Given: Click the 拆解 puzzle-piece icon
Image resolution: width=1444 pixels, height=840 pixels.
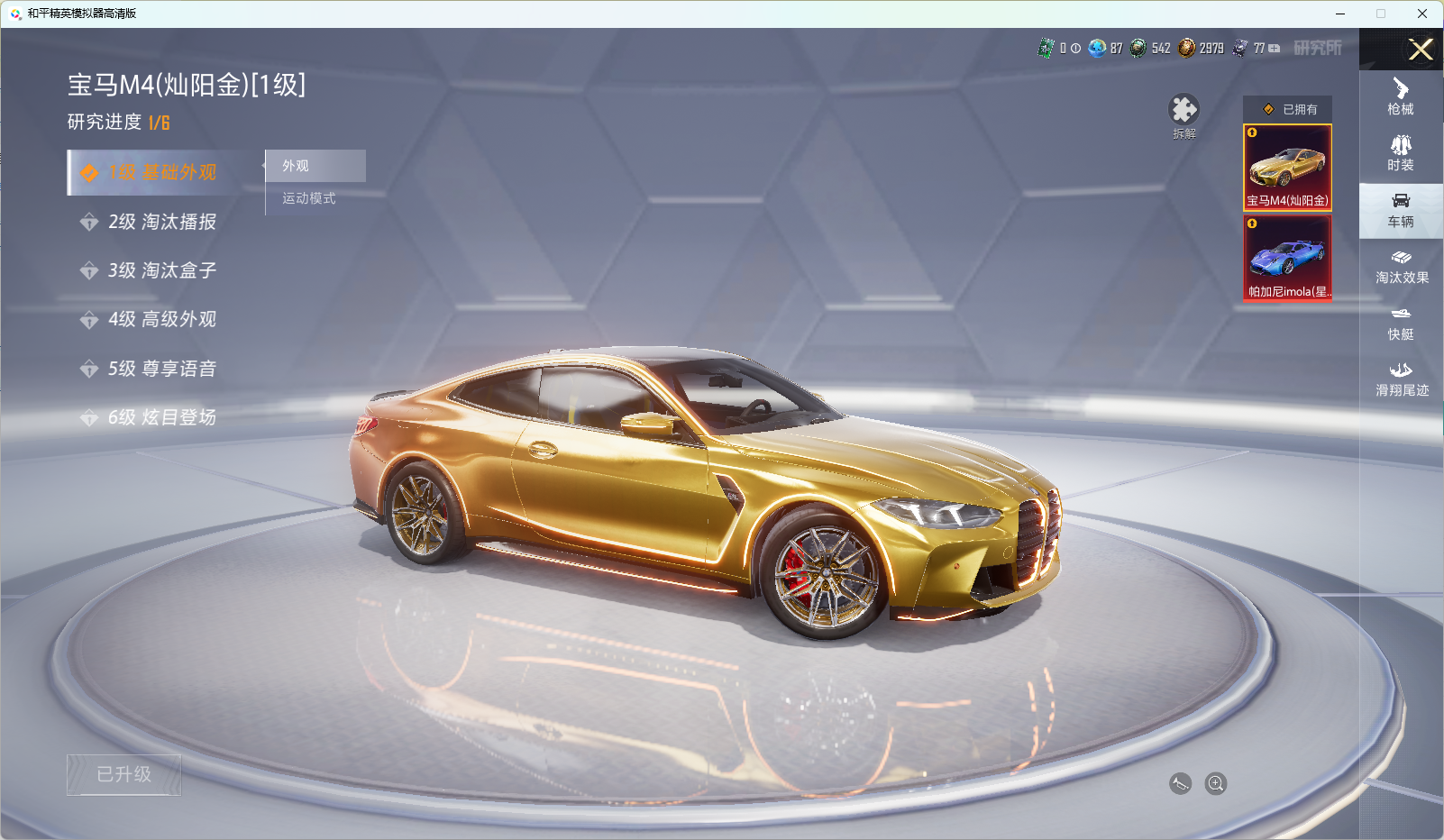Looking at the screenshot, I should [1184, 111].
